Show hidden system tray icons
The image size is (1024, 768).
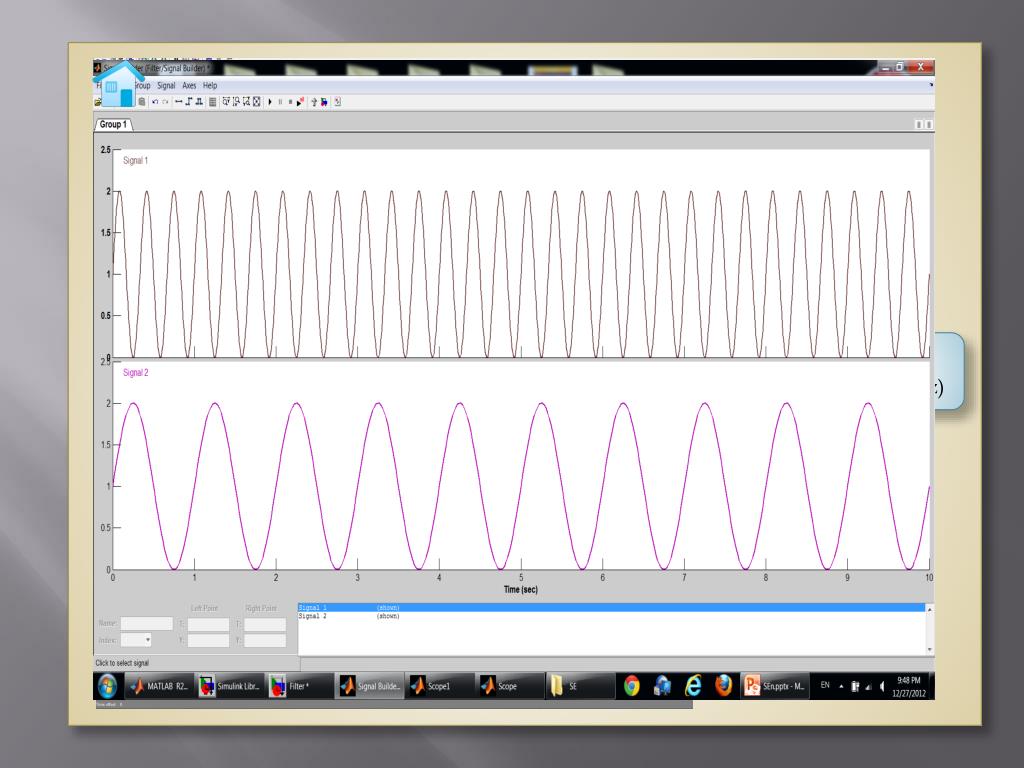[841, 686]
